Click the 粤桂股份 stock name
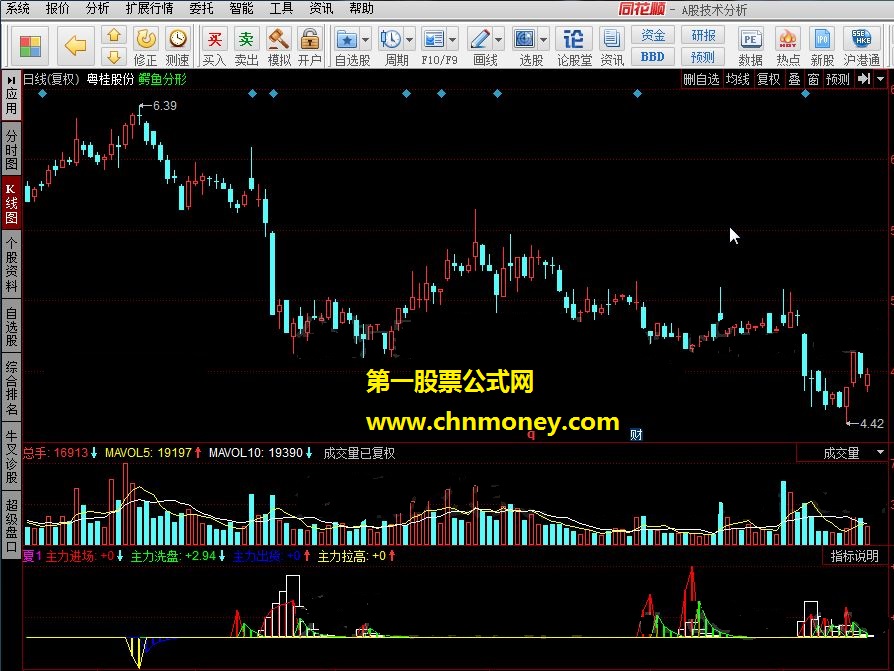Screen dimensions: 894x671 111,79
